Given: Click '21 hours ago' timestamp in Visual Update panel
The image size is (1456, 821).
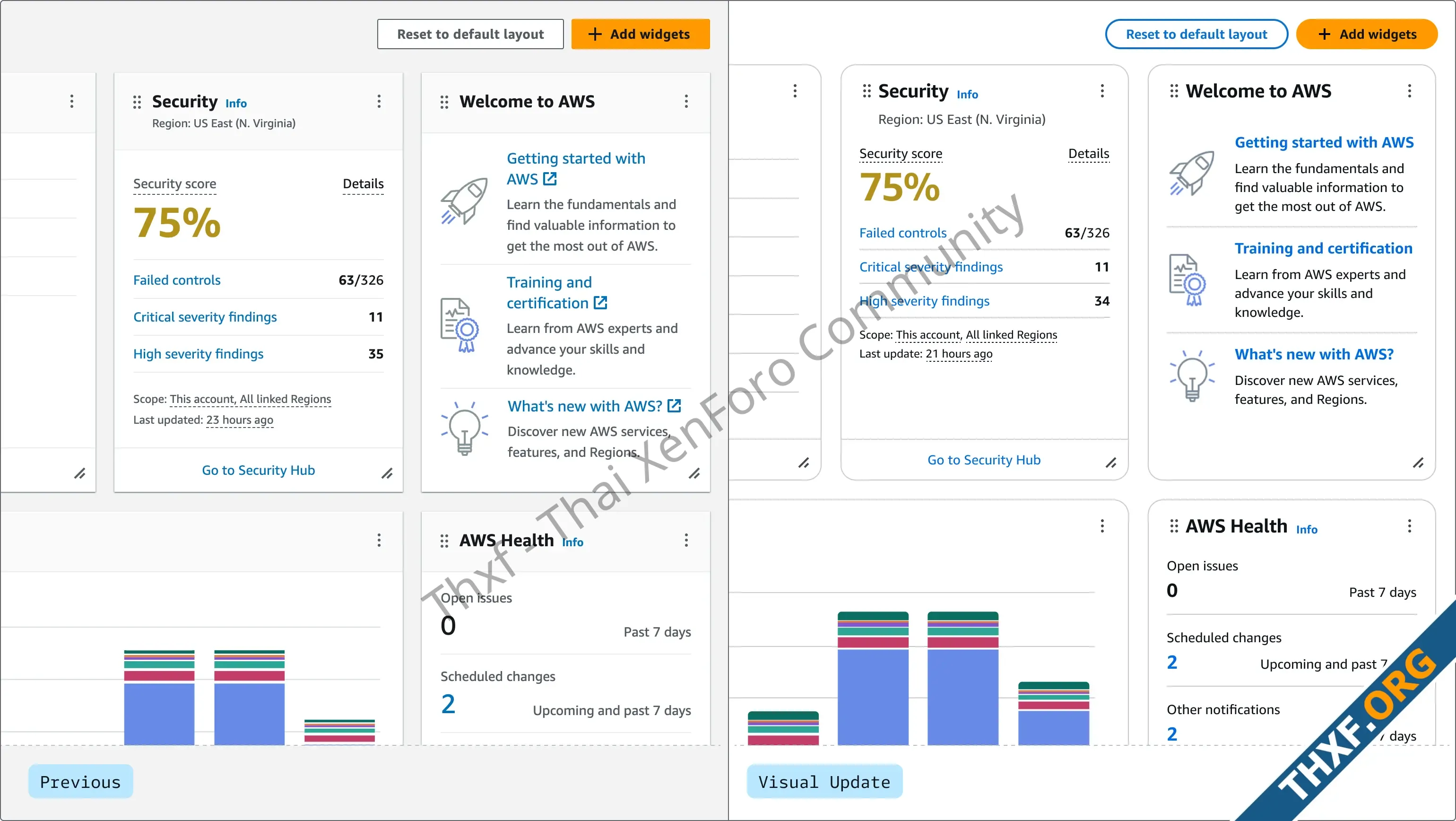Looking at the screenshot, I should pyautogui.click(x=959, y=354).
